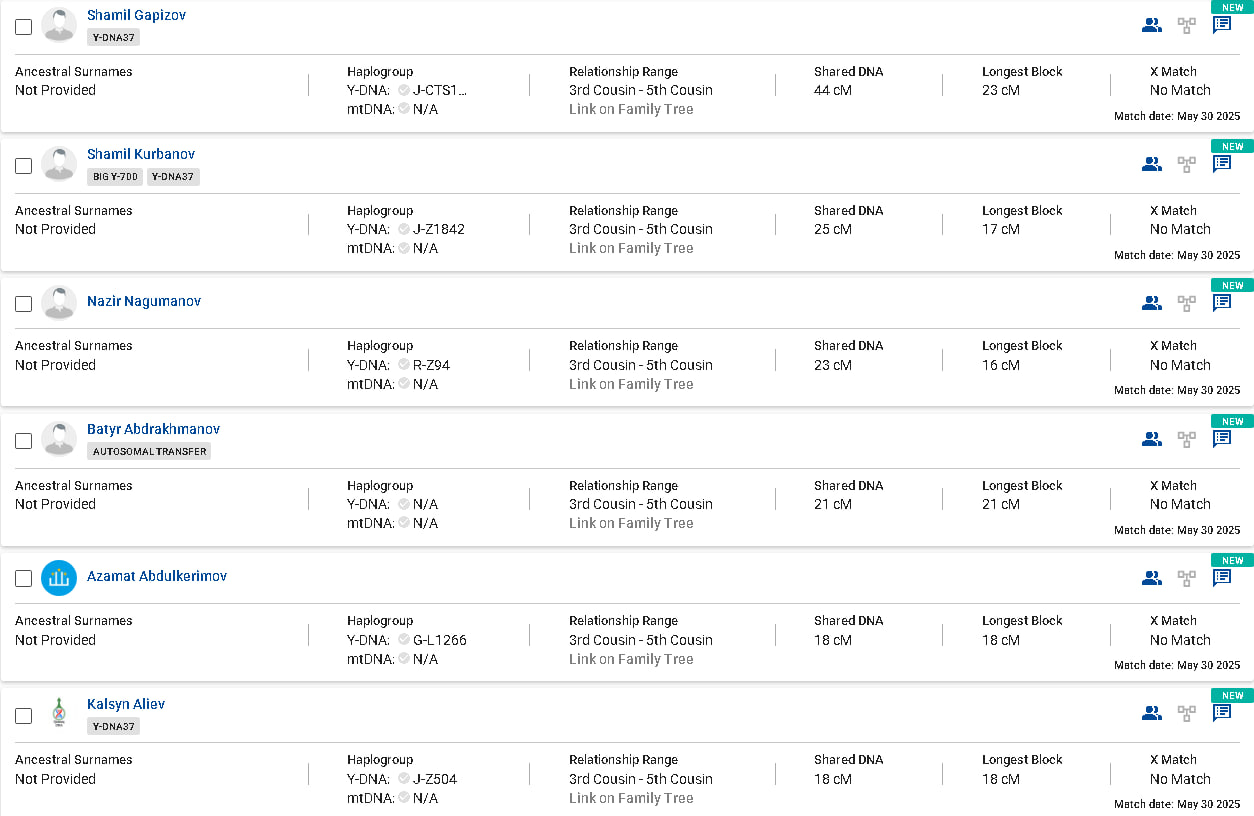Click the Autosomal Transfer badge for Batyr Abdrakhmanov
This screenshot has width=1254, height=816.
point(149,451)
